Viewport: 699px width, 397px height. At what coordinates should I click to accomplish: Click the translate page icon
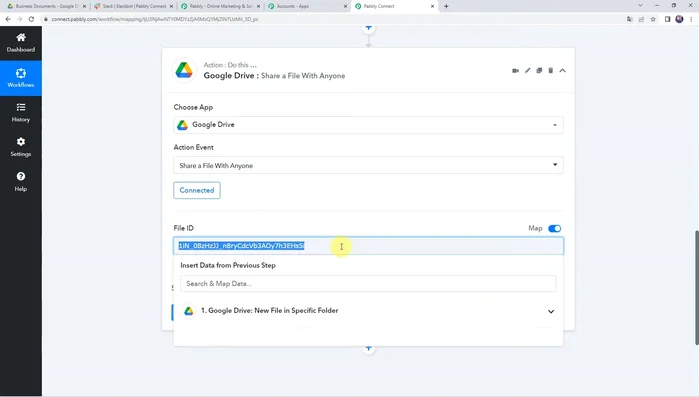629,19
